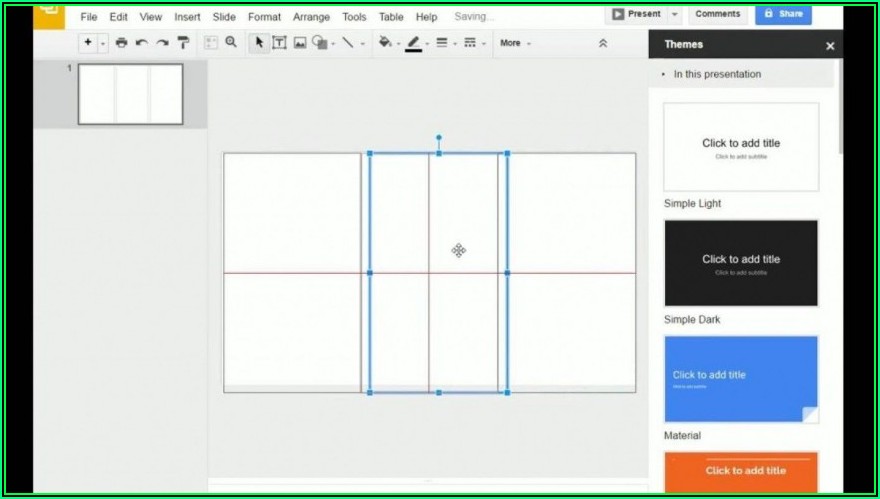Click the Print icon in the toolbar
Screen dimensions: 880x499
(x=121, y=43)
